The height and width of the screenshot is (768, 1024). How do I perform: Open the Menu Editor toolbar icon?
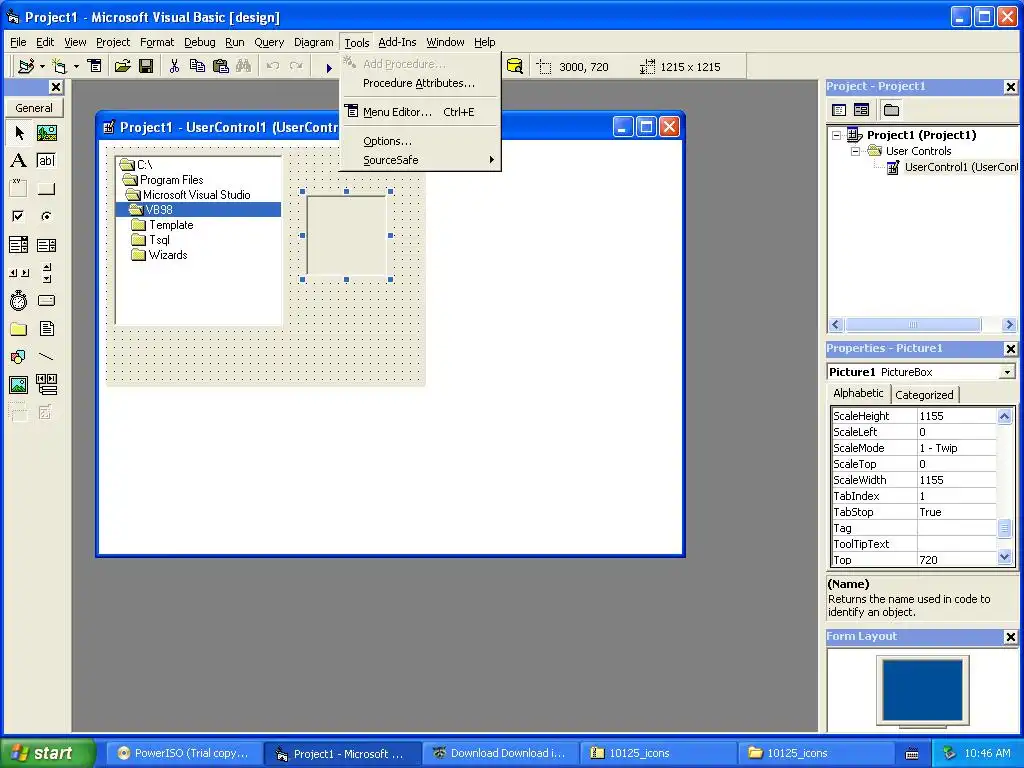coord(95,66)
